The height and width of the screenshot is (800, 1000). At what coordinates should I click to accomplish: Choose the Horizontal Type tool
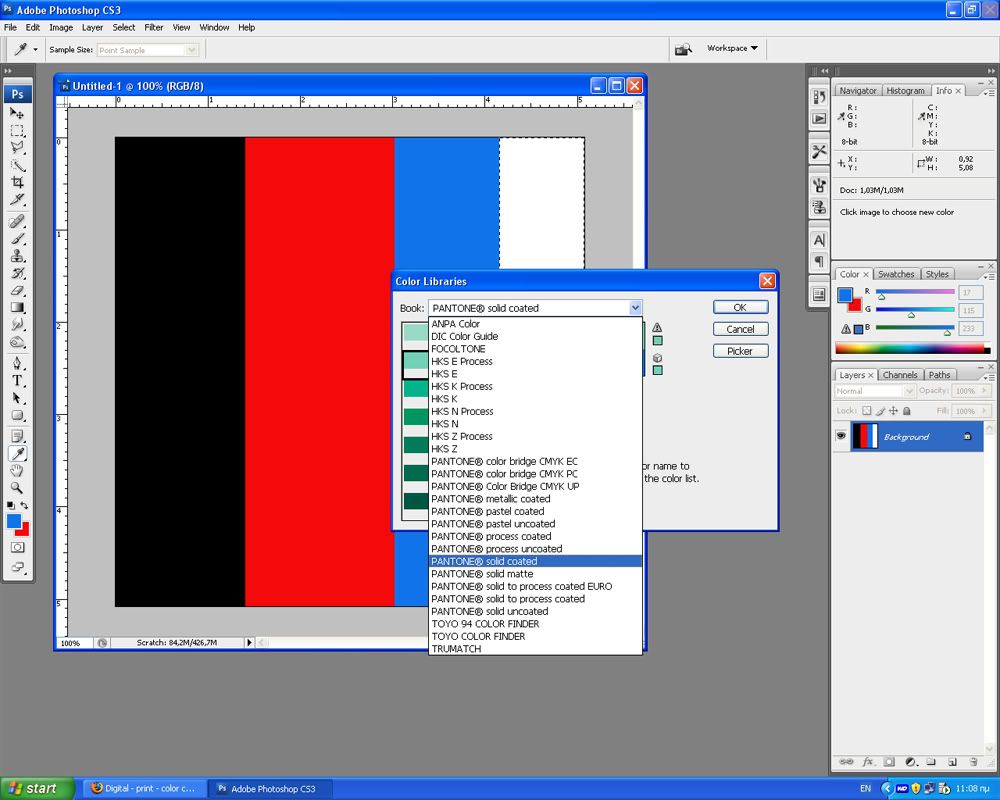click(x=18, y=381)
